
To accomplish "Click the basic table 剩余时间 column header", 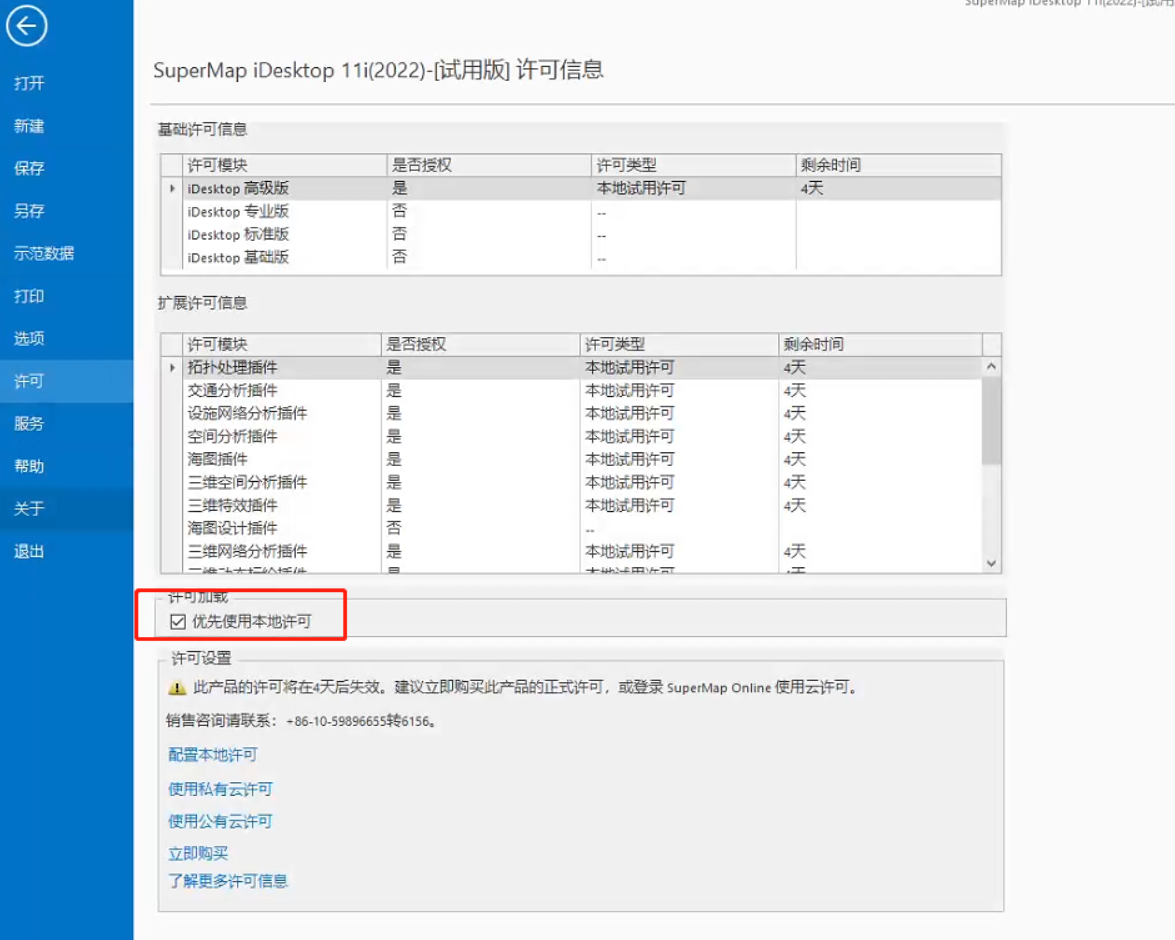I will coord(898,165).
